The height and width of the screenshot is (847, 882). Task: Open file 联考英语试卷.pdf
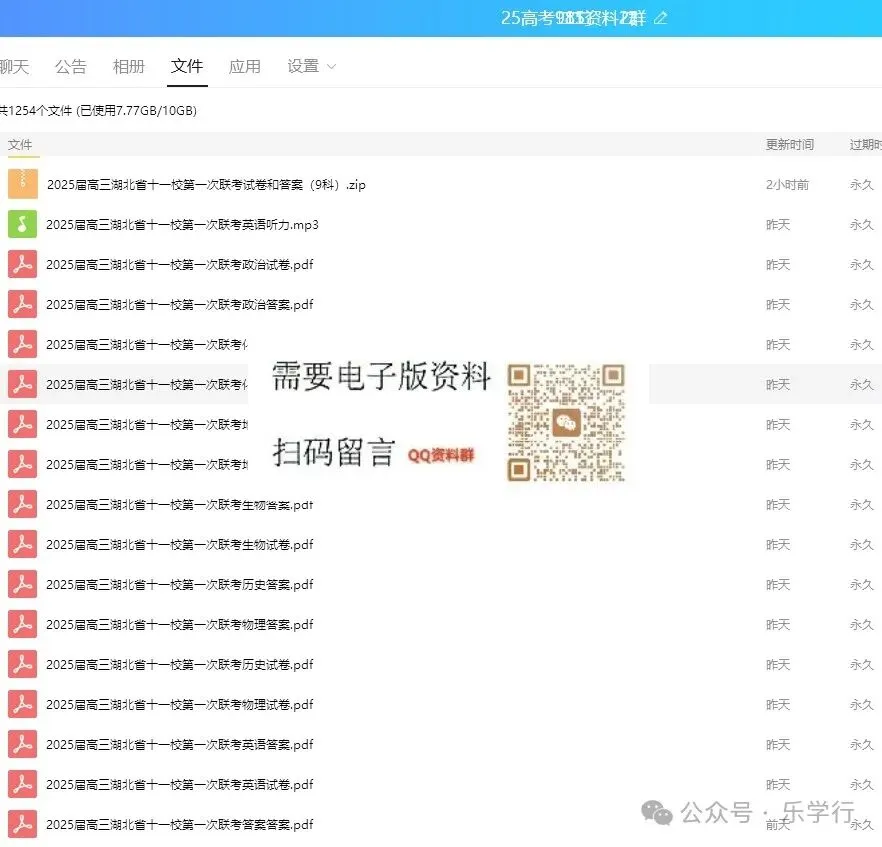(x=179, y=784)
